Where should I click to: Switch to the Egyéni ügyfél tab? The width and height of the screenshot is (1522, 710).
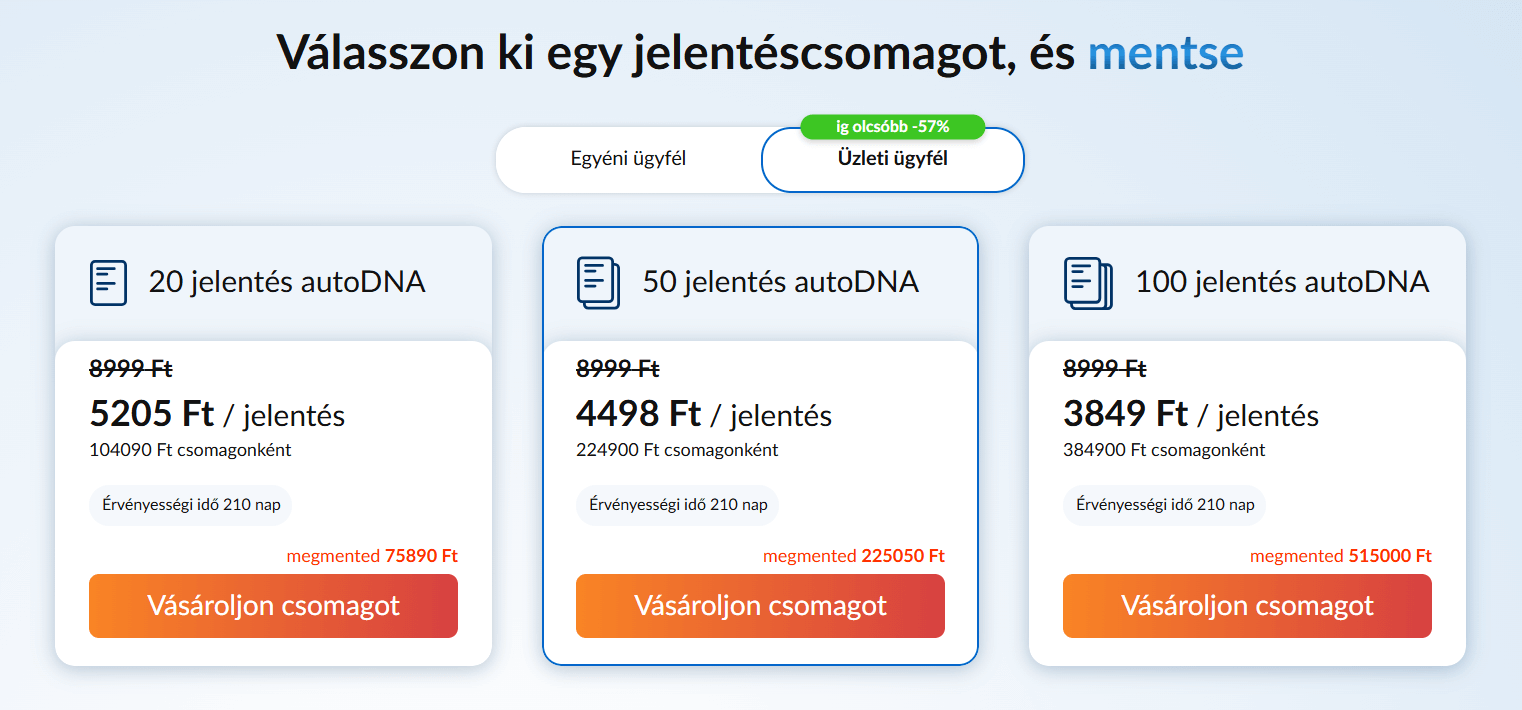[628, 159]
